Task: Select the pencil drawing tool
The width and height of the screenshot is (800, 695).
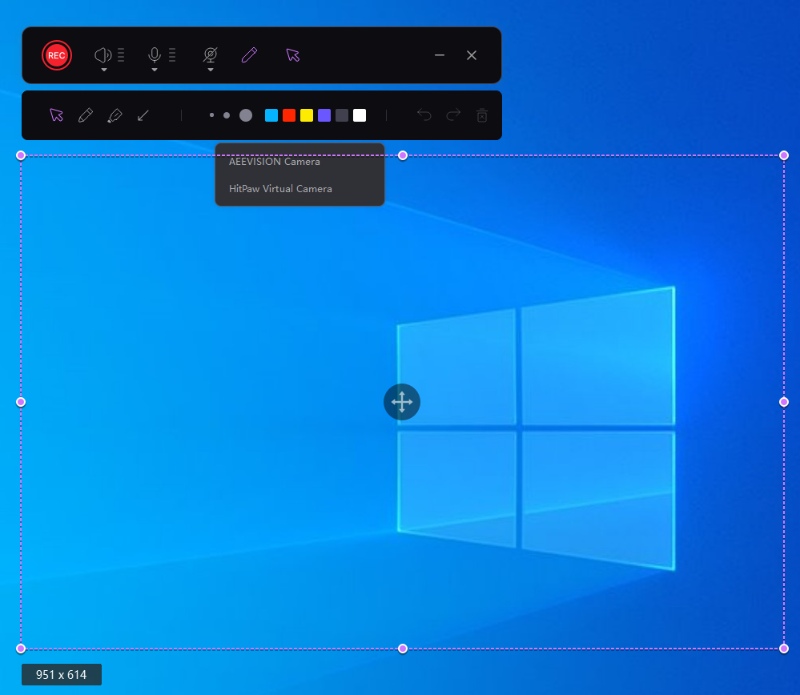Action: (x=85, y=115)
